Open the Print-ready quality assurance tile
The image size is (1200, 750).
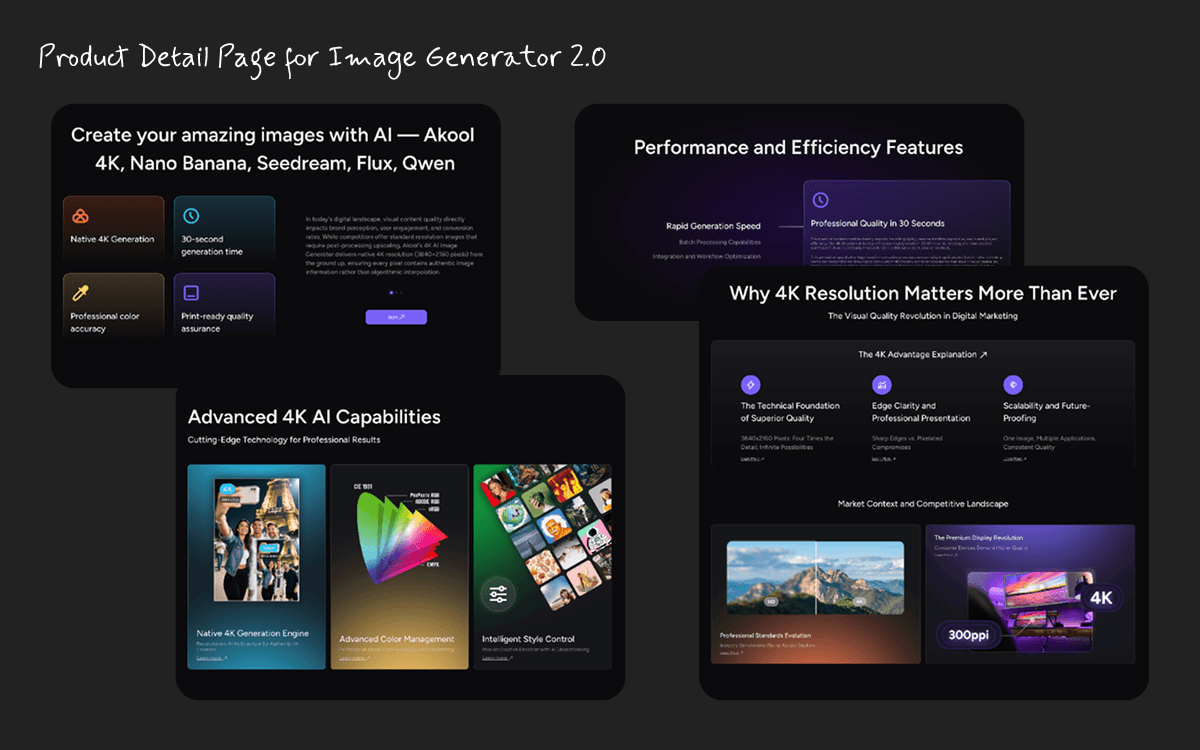click(224, 305)
